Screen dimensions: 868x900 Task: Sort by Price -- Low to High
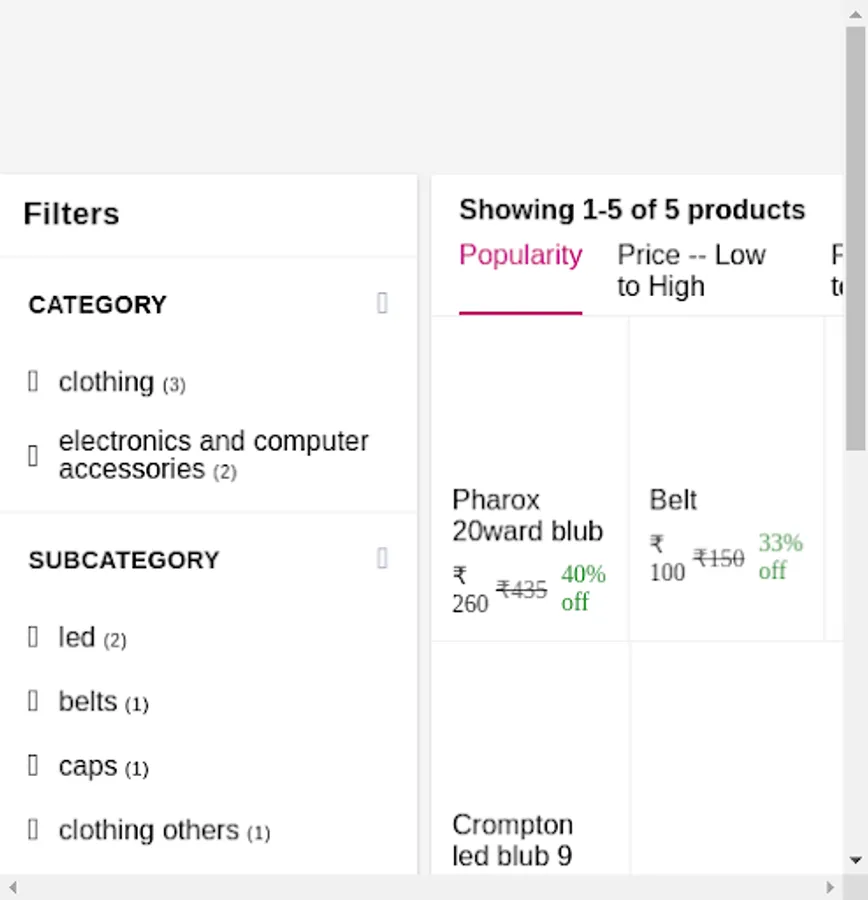691,271
